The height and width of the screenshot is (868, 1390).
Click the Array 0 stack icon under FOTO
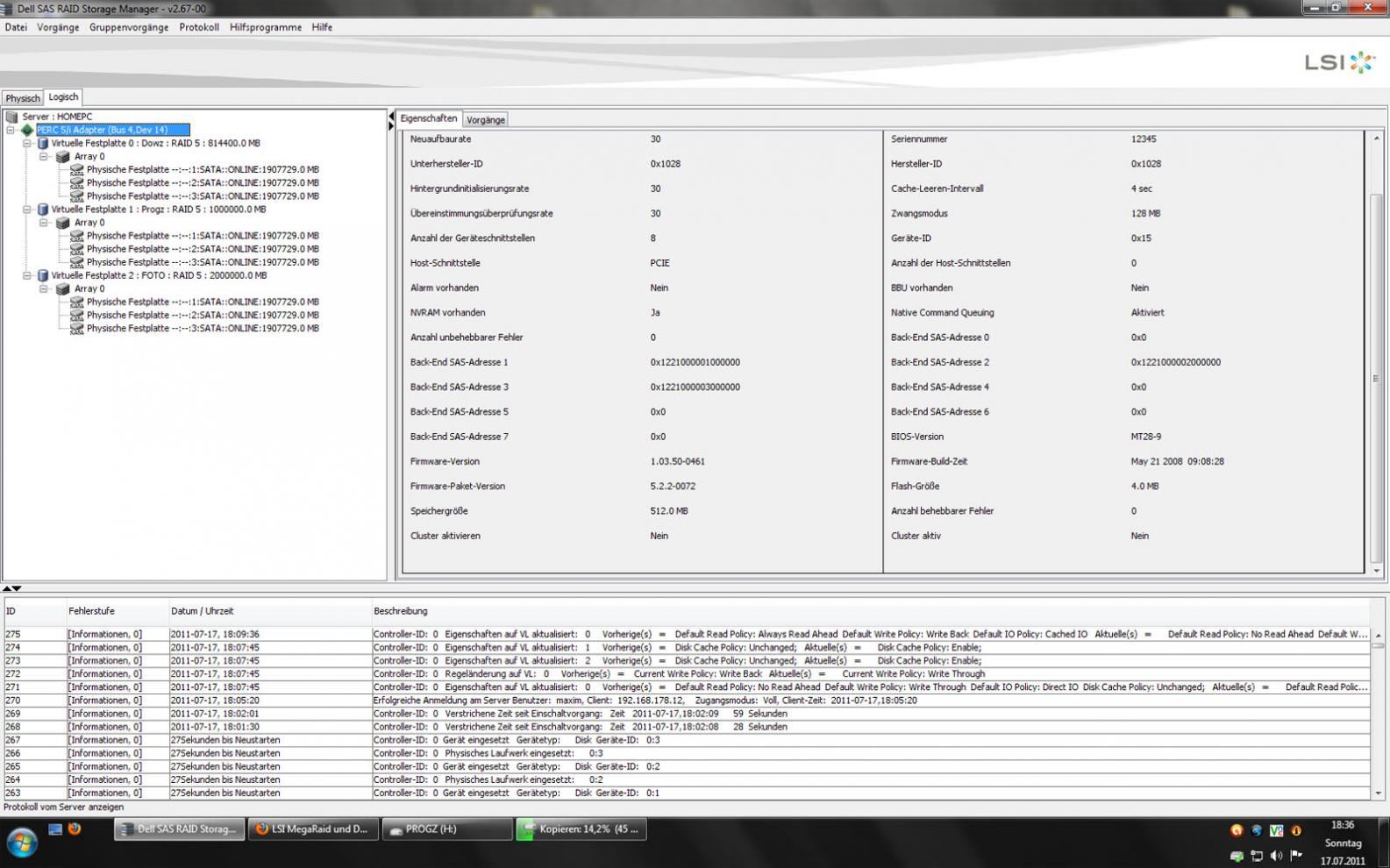click(x=63, y=288)
